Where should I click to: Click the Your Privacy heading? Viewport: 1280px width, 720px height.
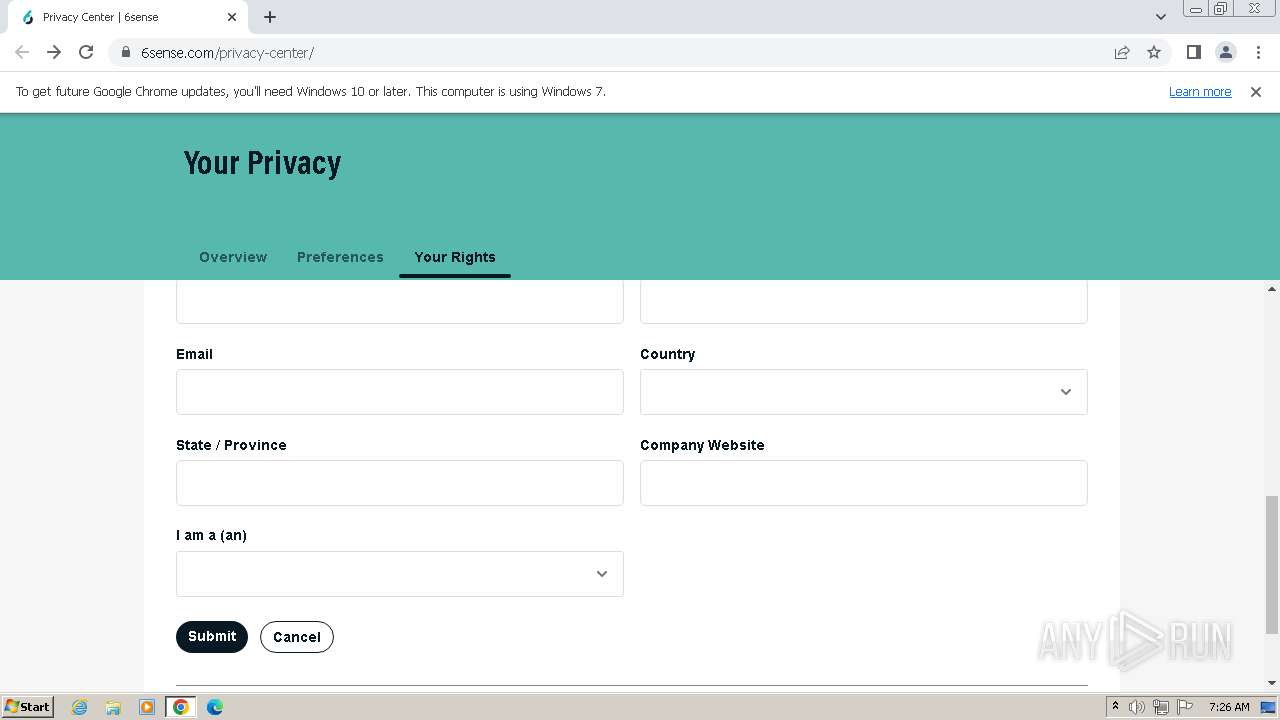[x=263, y=162]
